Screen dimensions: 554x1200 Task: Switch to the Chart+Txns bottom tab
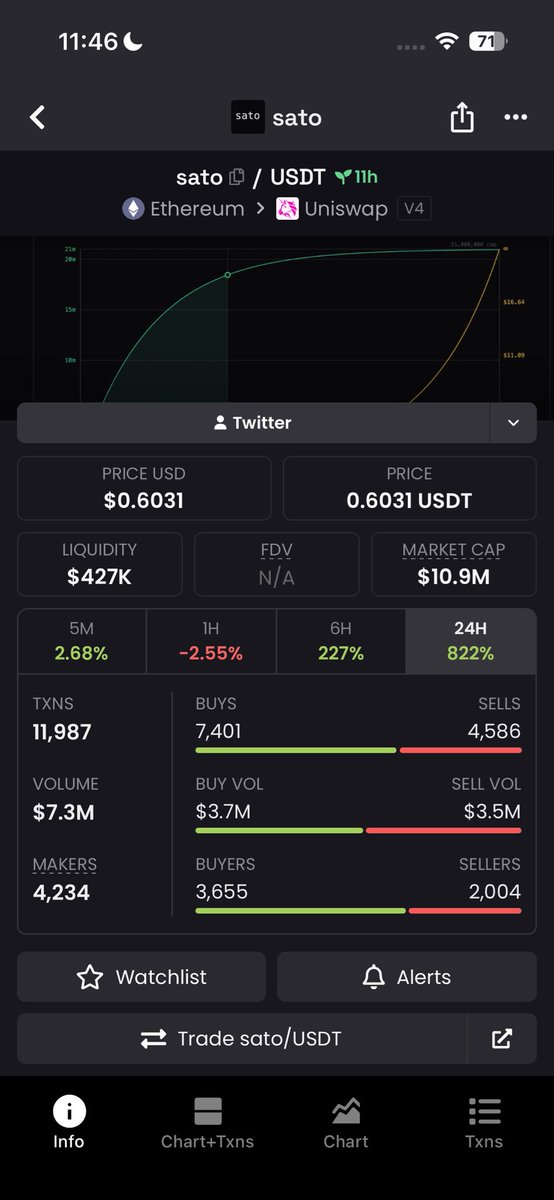[208, 1123]
